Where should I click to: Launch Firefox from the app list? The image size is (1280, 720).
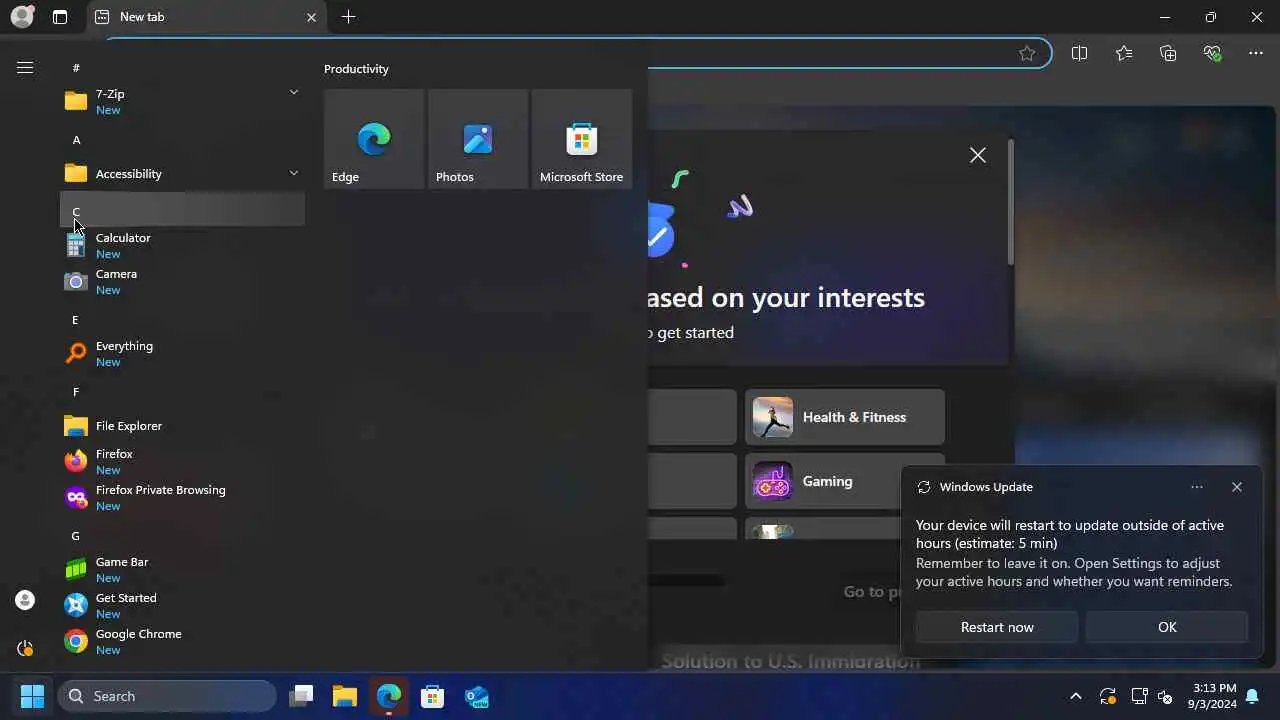pos(182,461)
